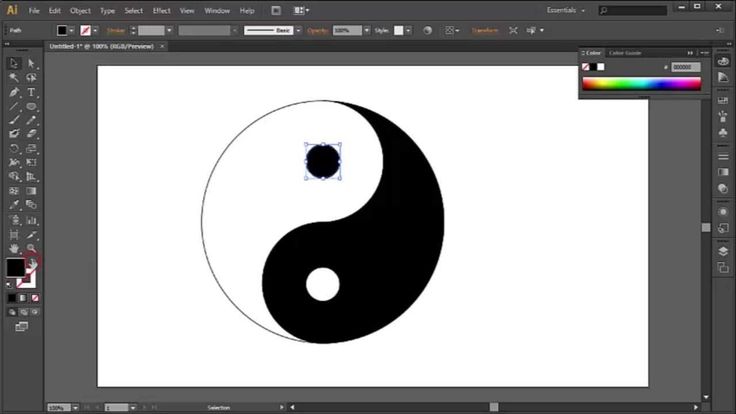
Task: Select the Shape Builder tool
Action: pyautogui.click(x=14, y=176)
